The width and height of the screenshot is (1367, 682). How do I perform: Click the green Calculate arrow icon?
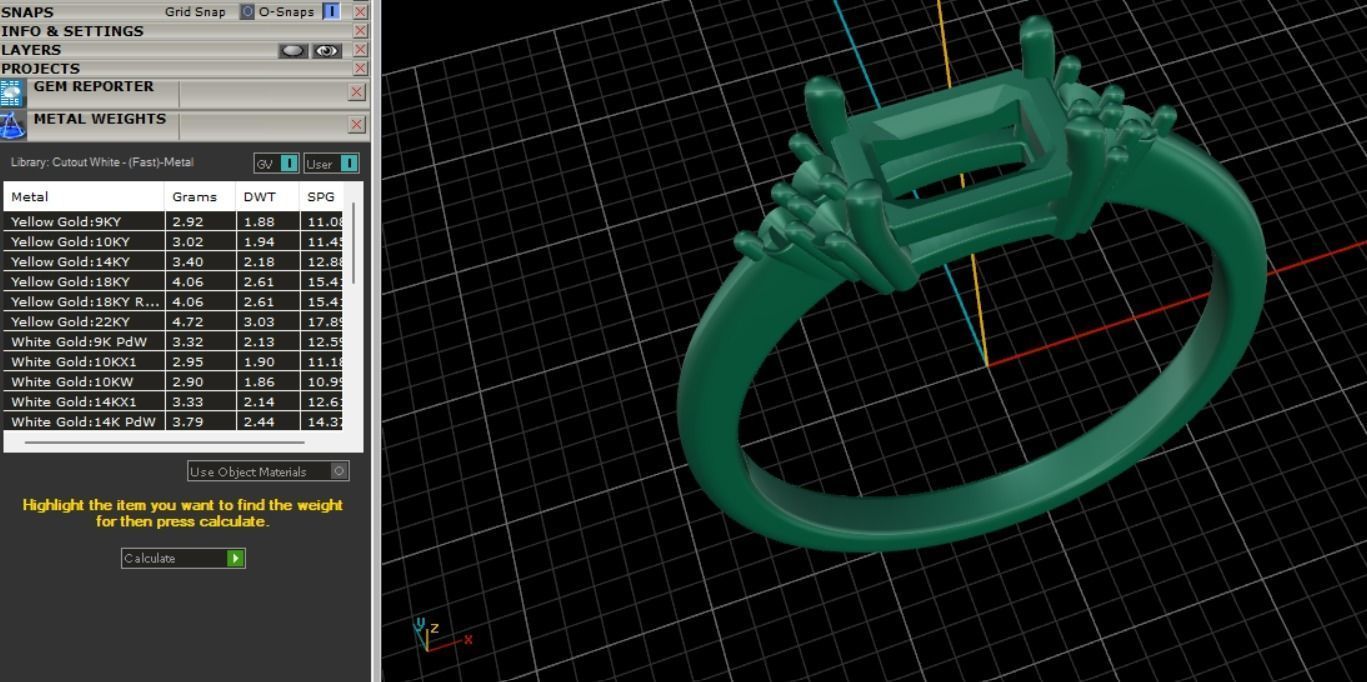tap(235, 558)
